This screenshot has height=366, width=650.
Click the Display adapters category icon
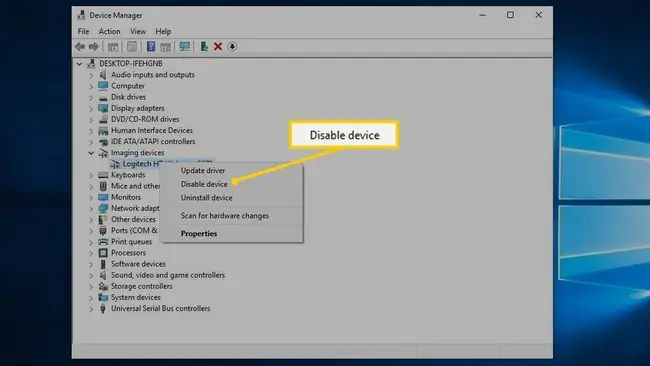103,108
